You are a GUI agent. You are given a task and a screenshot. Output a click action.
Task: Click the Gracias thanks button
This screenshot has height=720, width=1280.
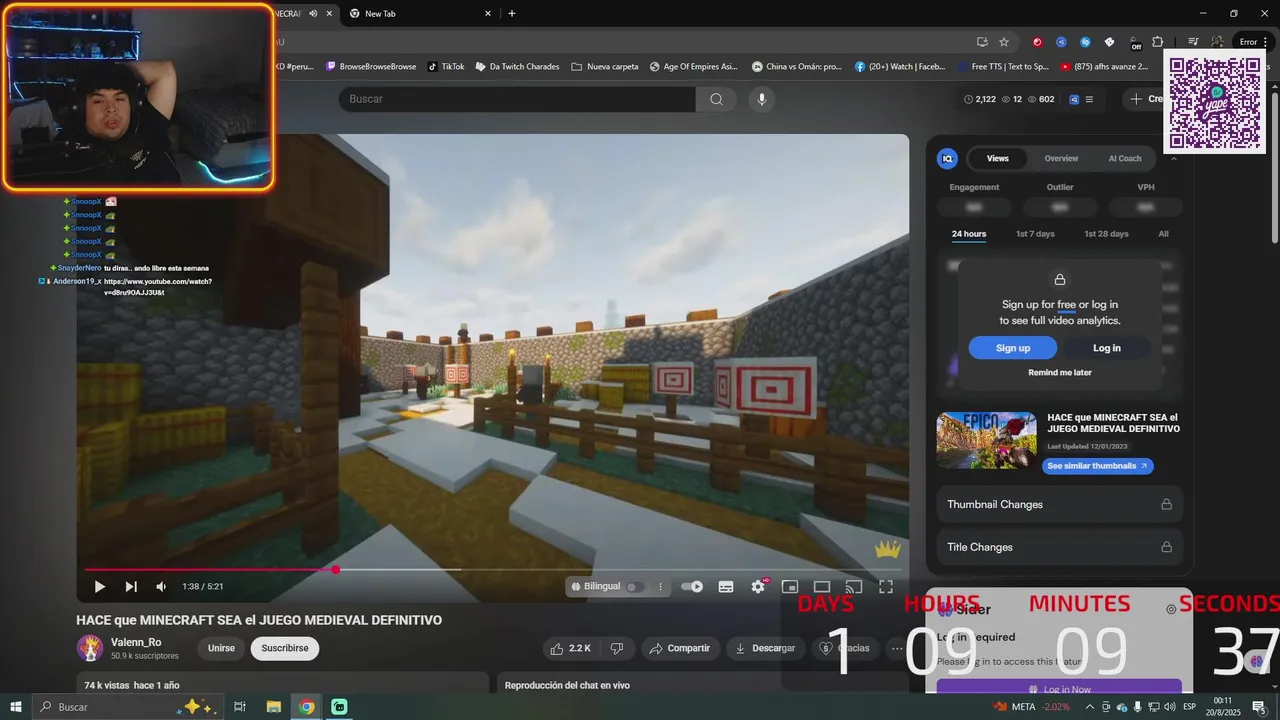(844, 648)
